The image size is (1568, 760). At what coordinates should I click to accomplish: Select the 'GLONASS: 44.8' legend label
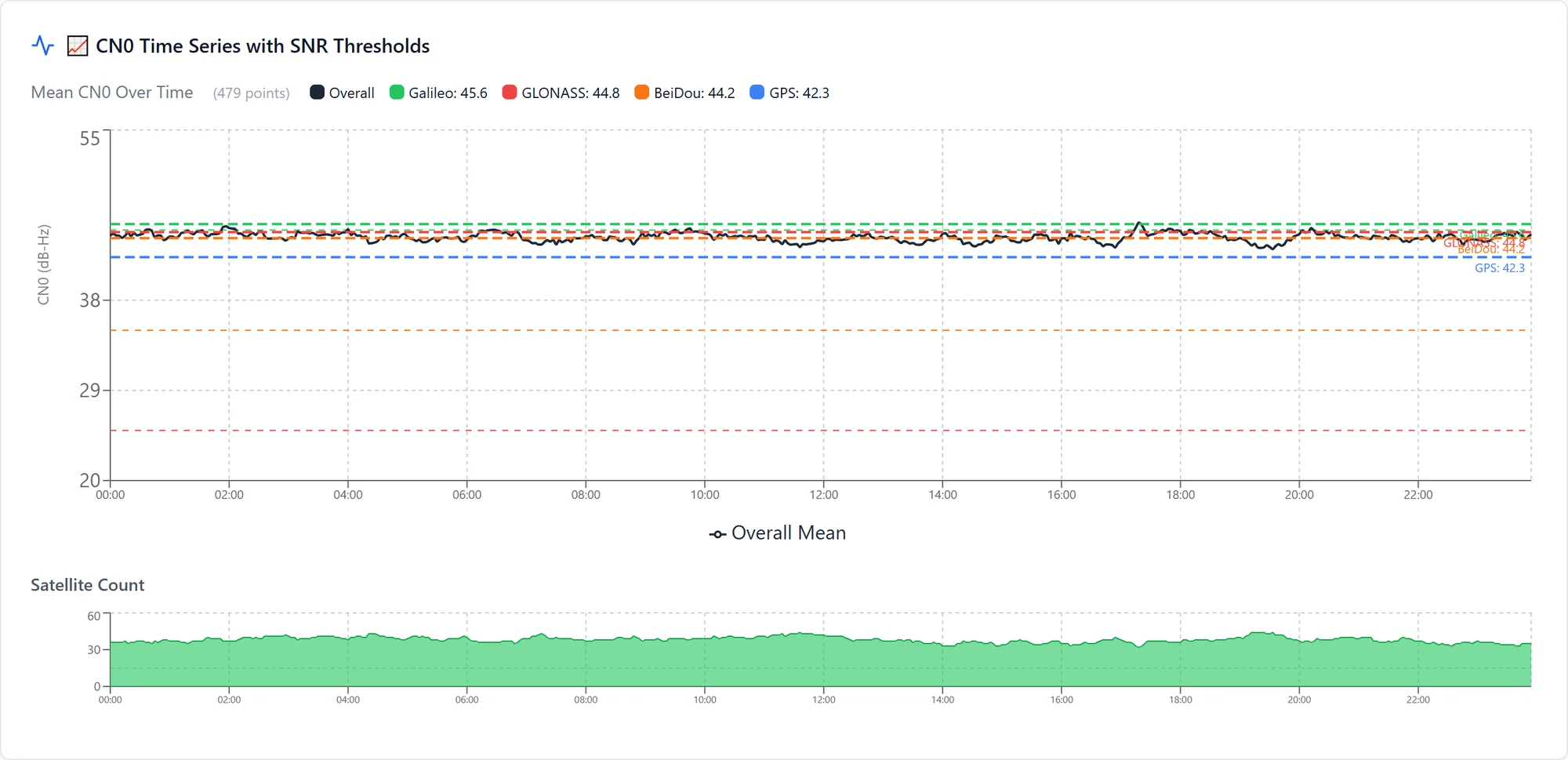(x=570, y=93)
